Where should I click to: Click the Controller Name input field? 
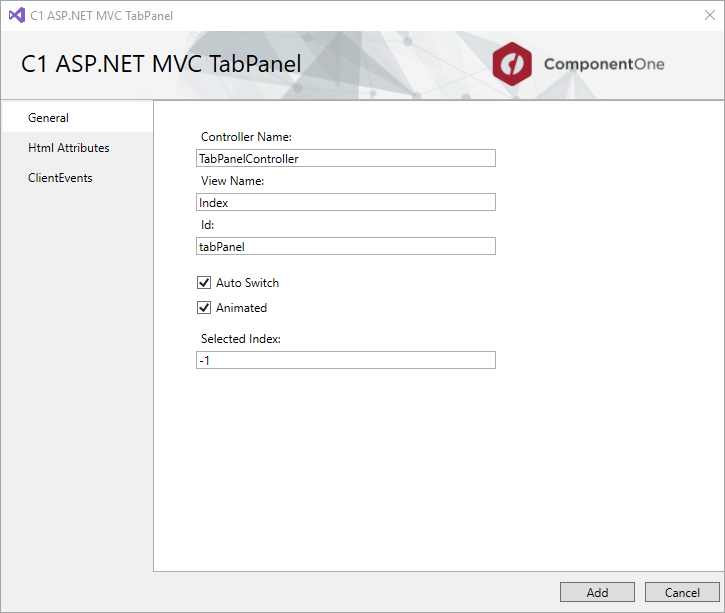coord(345,158)
